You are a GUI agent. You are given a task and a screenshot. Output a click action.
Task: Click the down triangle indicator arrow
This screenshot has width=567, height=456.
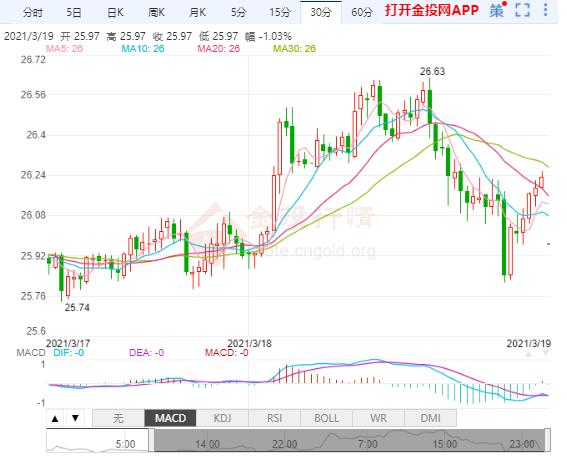(x=75, y=418)
